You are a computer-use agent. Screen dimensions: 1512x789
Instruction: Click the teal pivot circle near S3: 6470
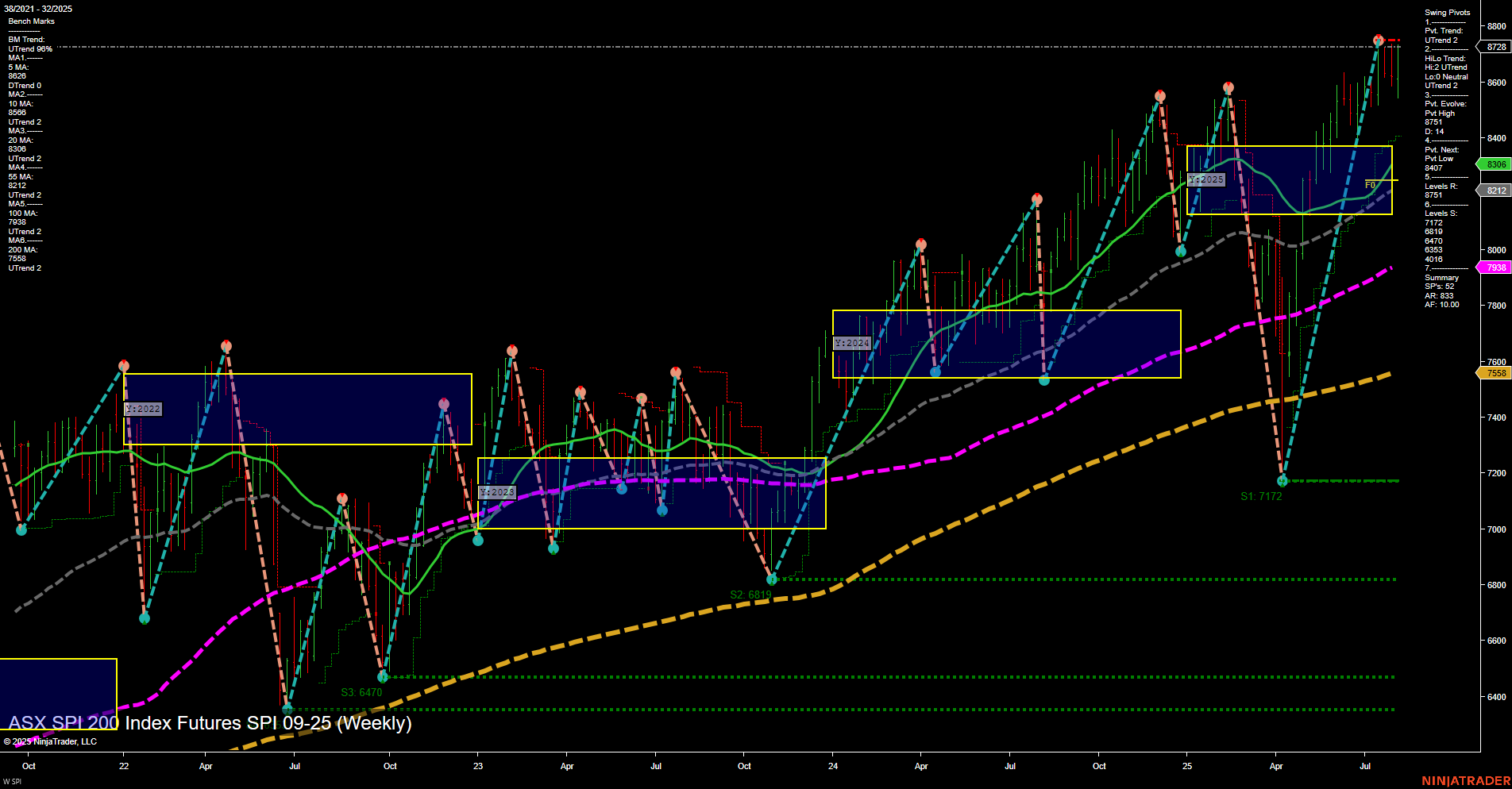point(384,677)
